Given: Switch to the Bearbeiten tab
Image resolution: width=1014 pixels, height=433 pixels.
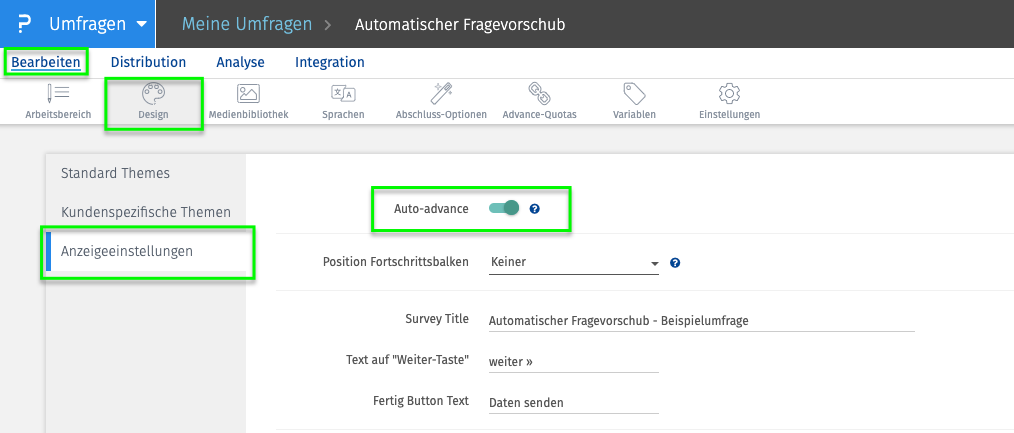Looking at the screenshot, I should coord(46,63).
